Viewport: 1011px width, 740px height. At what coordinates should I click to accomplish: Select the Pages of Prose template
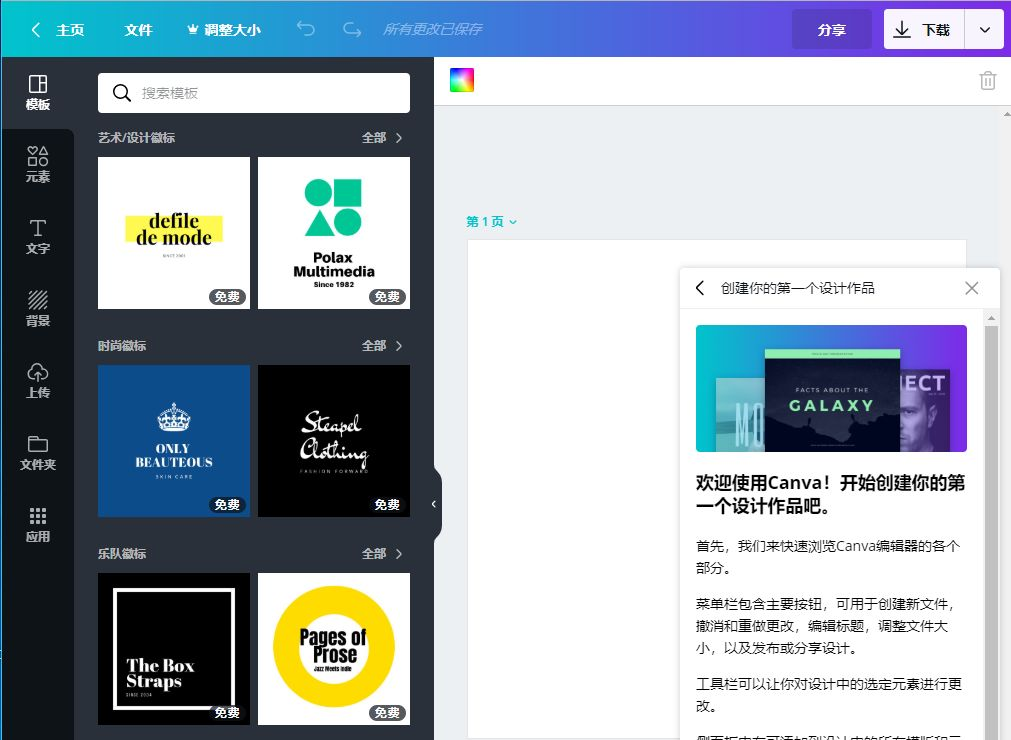(x=334, y=649)
